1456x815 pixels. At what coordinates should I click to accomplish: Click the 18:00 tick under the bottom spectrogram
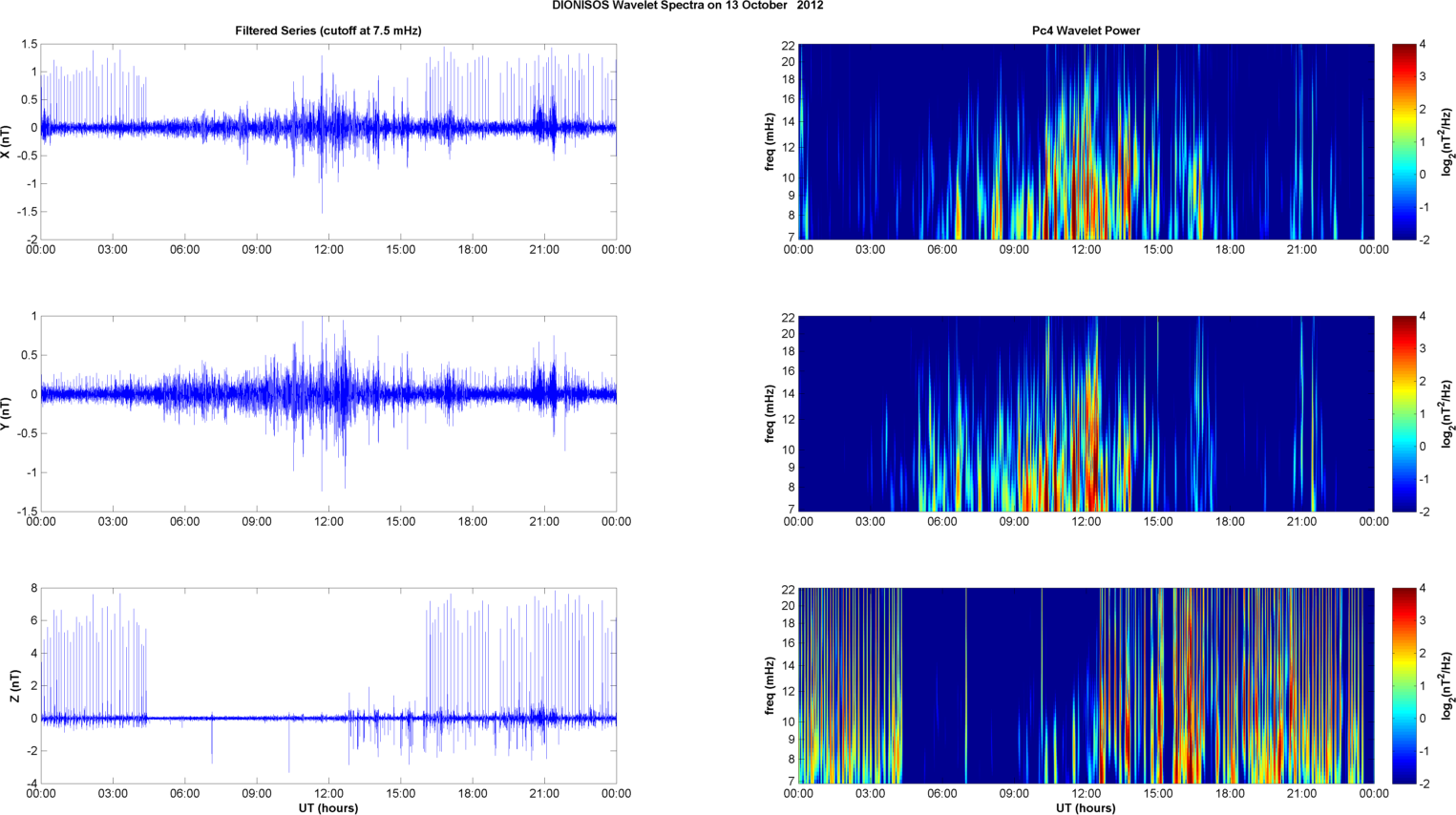[x=1230, y=793]
